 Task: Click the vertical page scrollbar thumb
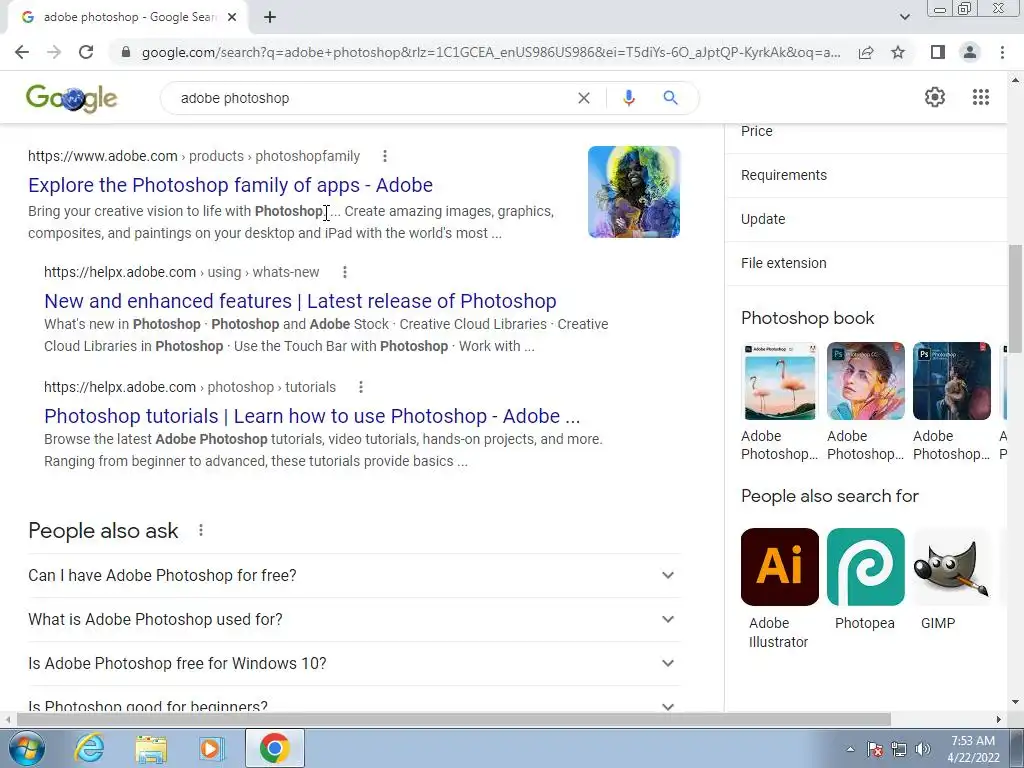pos(1014,298)
